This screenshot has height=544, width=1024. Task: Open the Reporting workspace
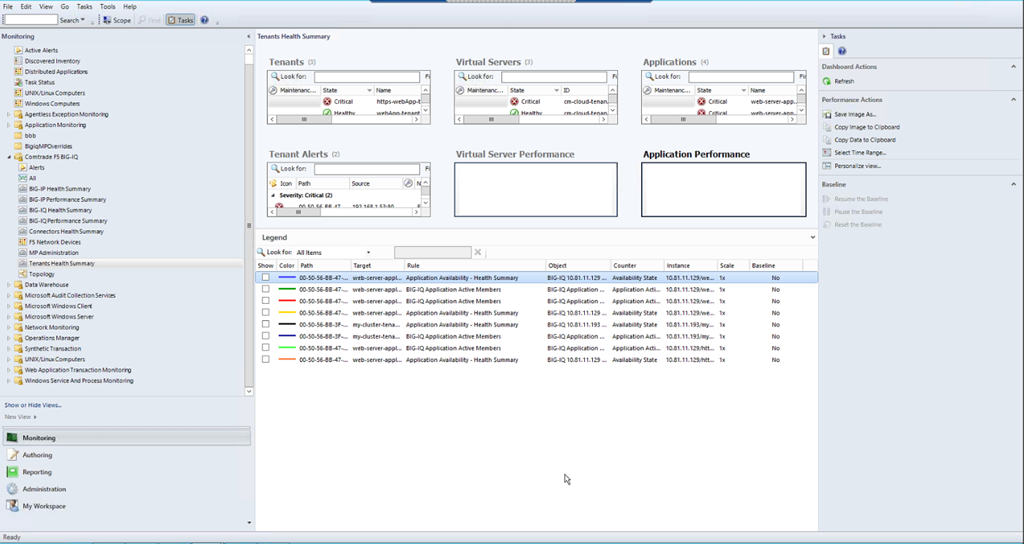pos(37,472)
